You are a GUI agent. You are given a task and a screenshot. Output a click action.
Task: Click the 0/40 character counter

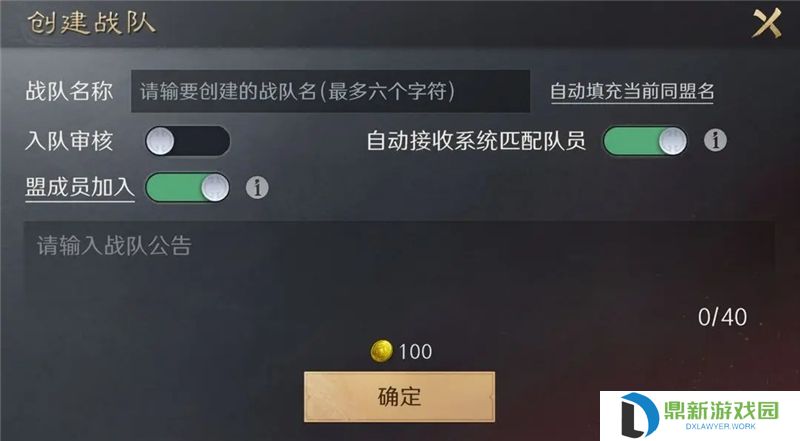[722, 317]
